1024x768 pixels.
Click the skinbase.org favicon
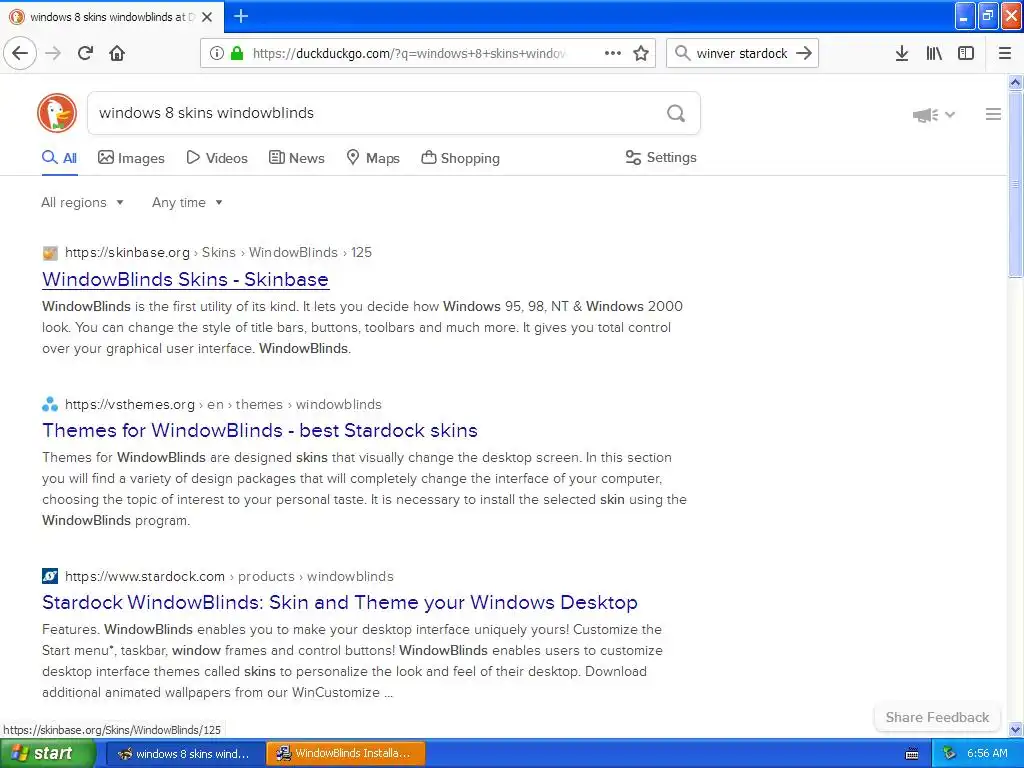(x=50, y=253)
